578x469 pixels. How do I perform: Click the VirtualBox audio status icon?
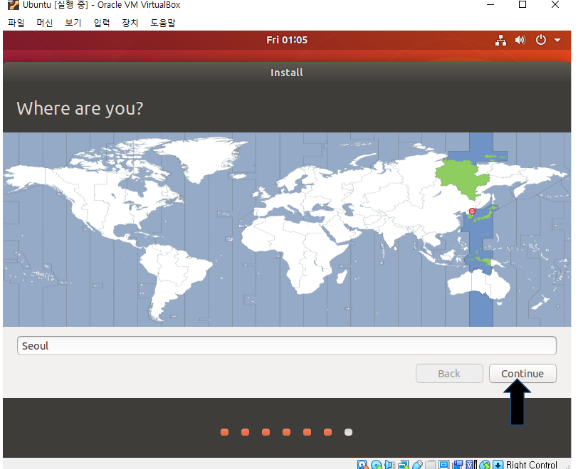coord(389,465)
